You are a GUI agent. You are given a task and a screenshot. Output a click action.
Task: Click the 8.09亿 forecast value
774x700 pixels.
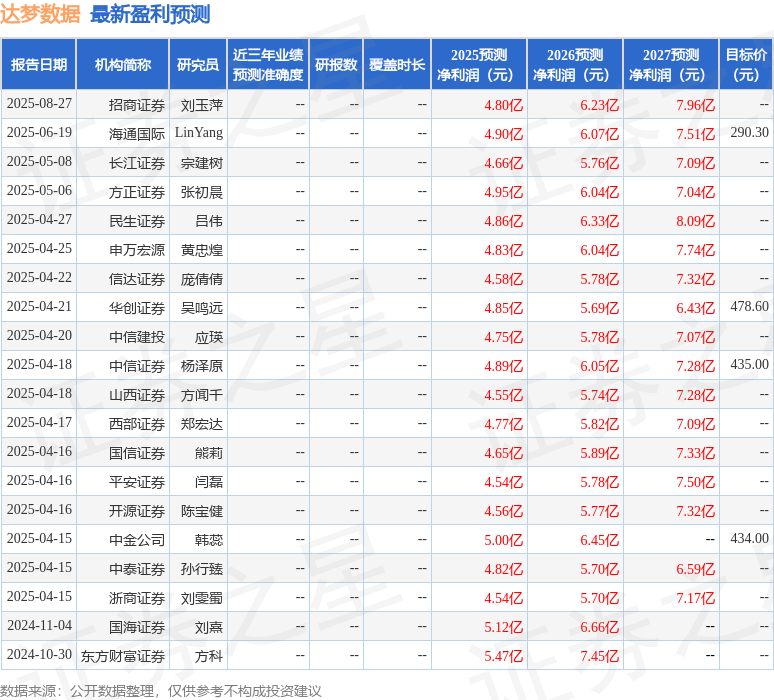(695, 221)
